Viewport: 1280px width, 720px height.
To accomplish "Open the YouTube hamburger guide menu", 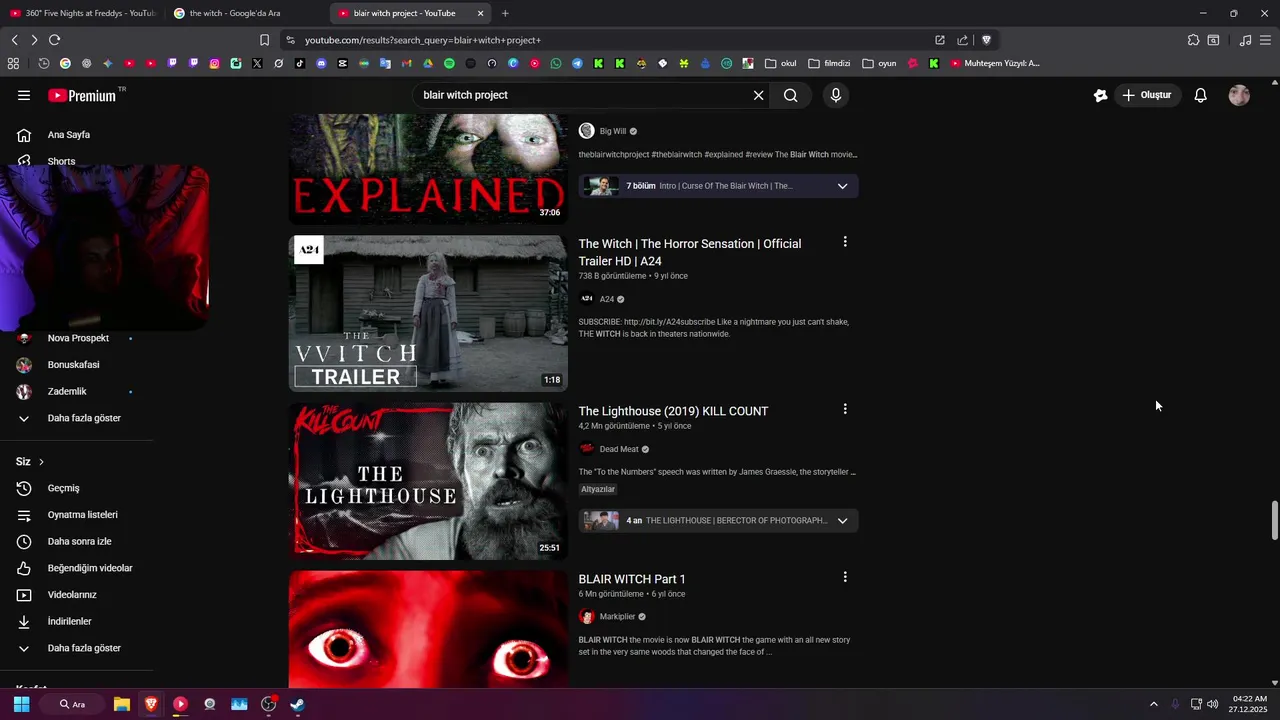I will (24, 95).
